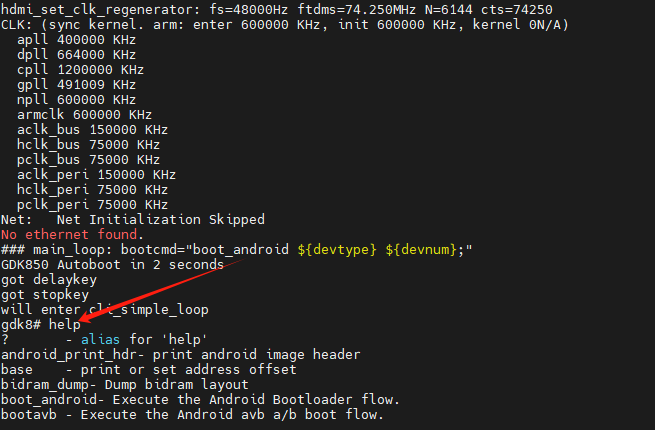
Task: Click the 'bootavb' command description line
Action: pyautogui.click(x=192, y=415)
